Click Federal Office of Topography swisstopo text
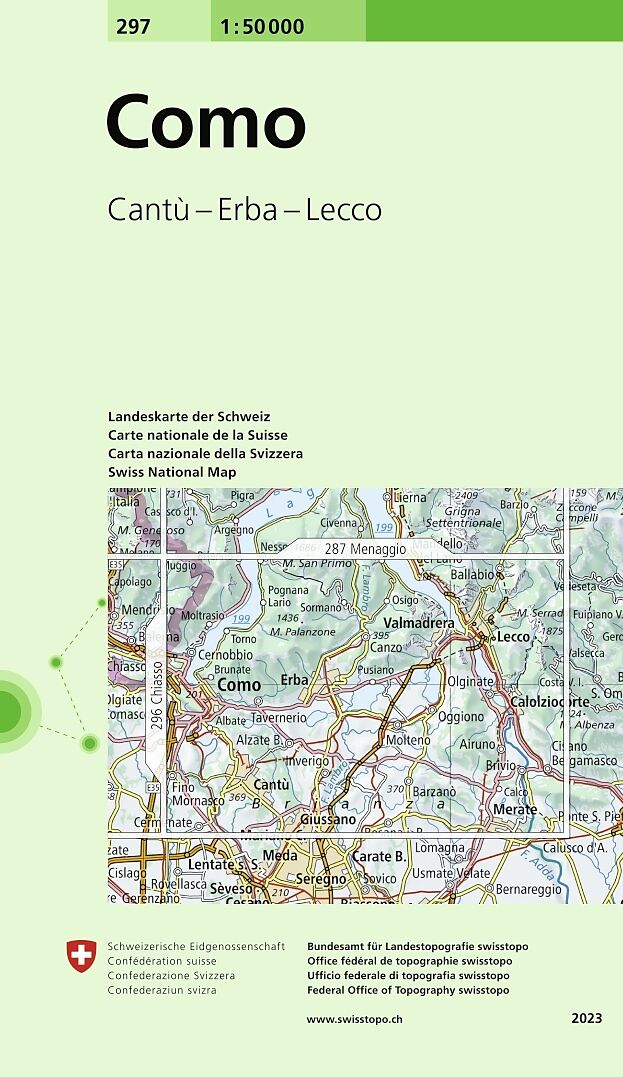The width and height of the screenshot is (623, 1077). click(408, 990)
